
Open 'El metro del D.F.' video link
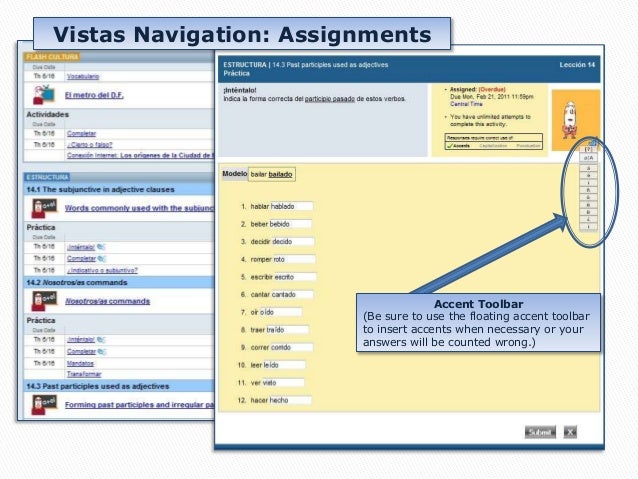[x=94, y=95]
